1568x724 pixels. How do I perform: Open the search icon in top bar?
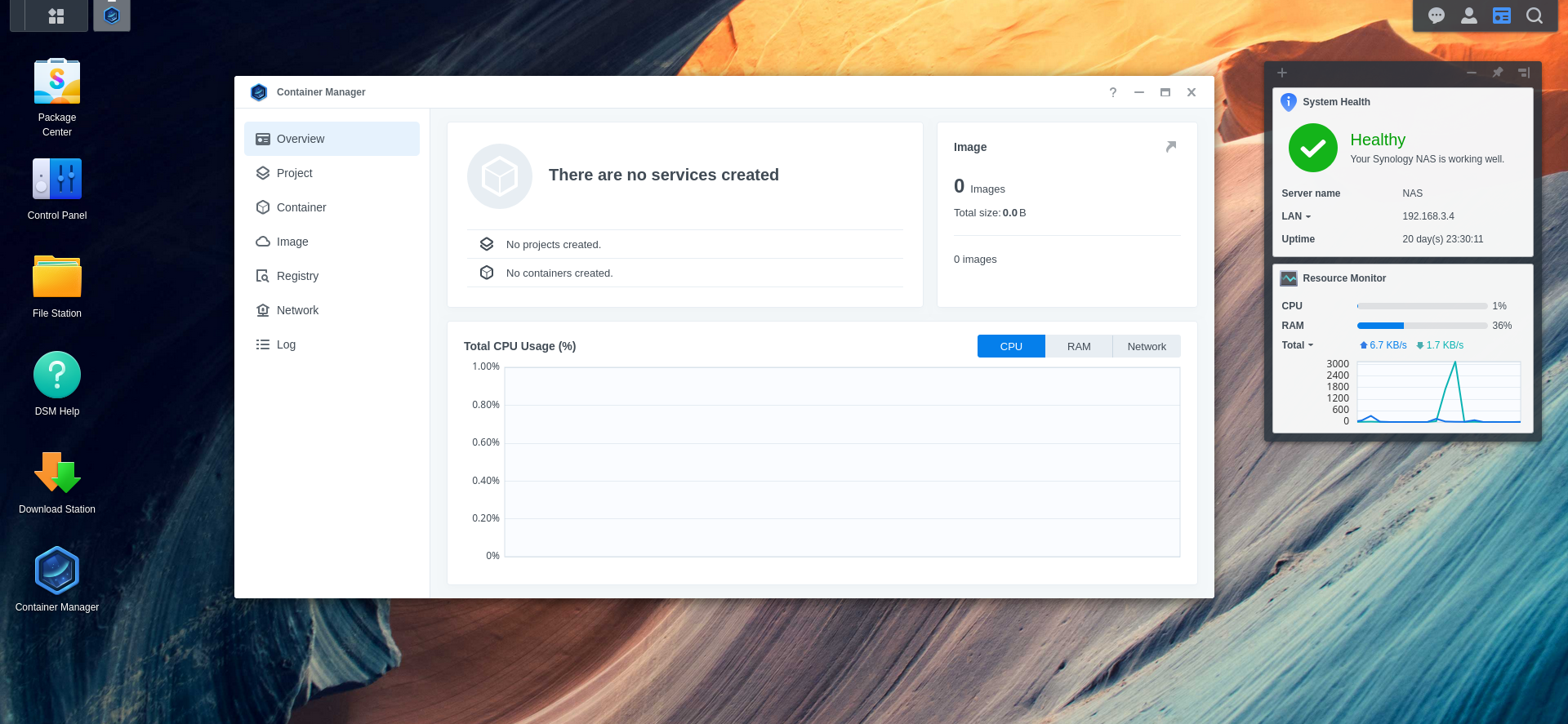point(1535,16)
